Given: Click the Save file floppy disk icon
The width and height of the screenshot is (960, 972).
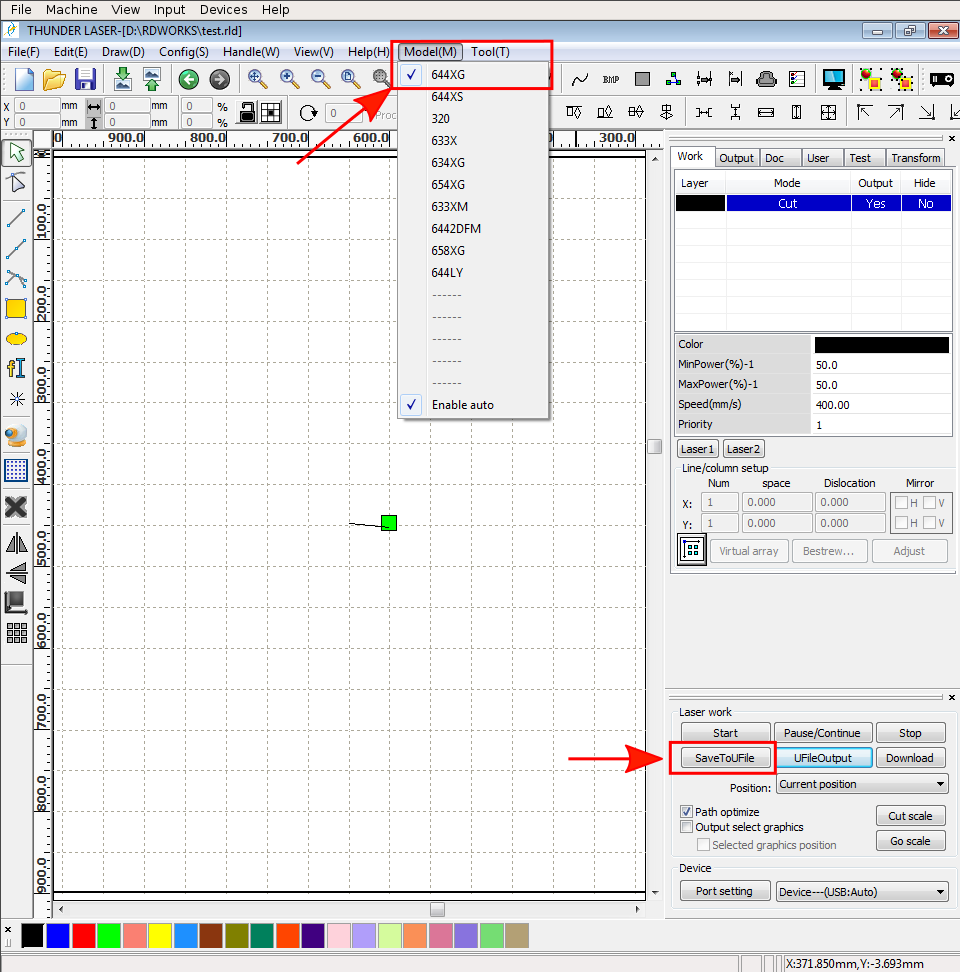Looking at the screenshot, I should (x=86, y=79).
